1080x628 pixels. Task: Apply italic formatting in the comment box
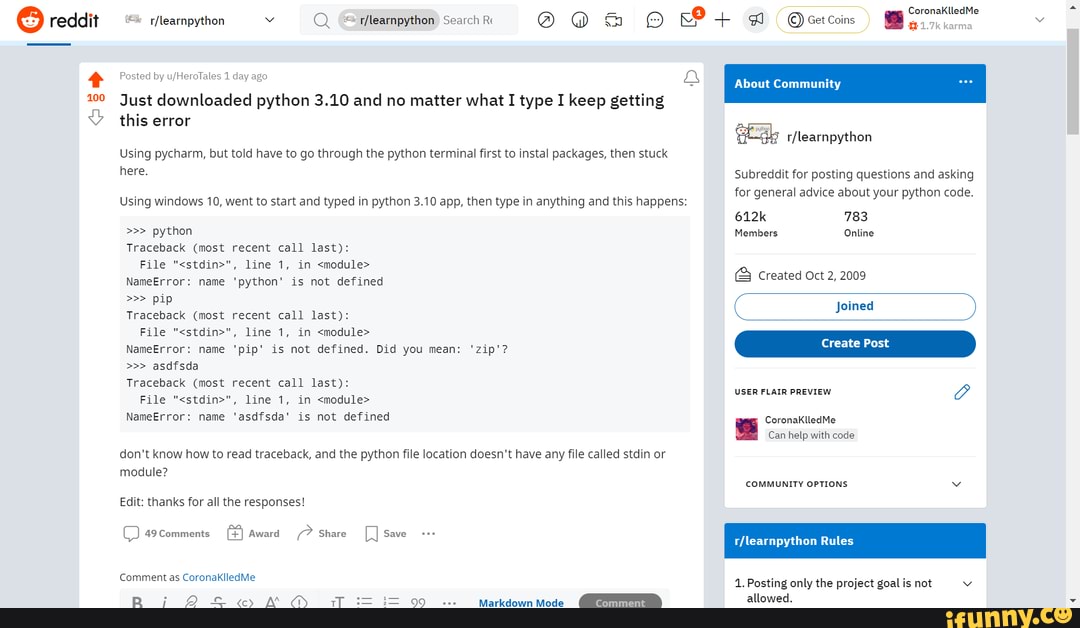164,601
